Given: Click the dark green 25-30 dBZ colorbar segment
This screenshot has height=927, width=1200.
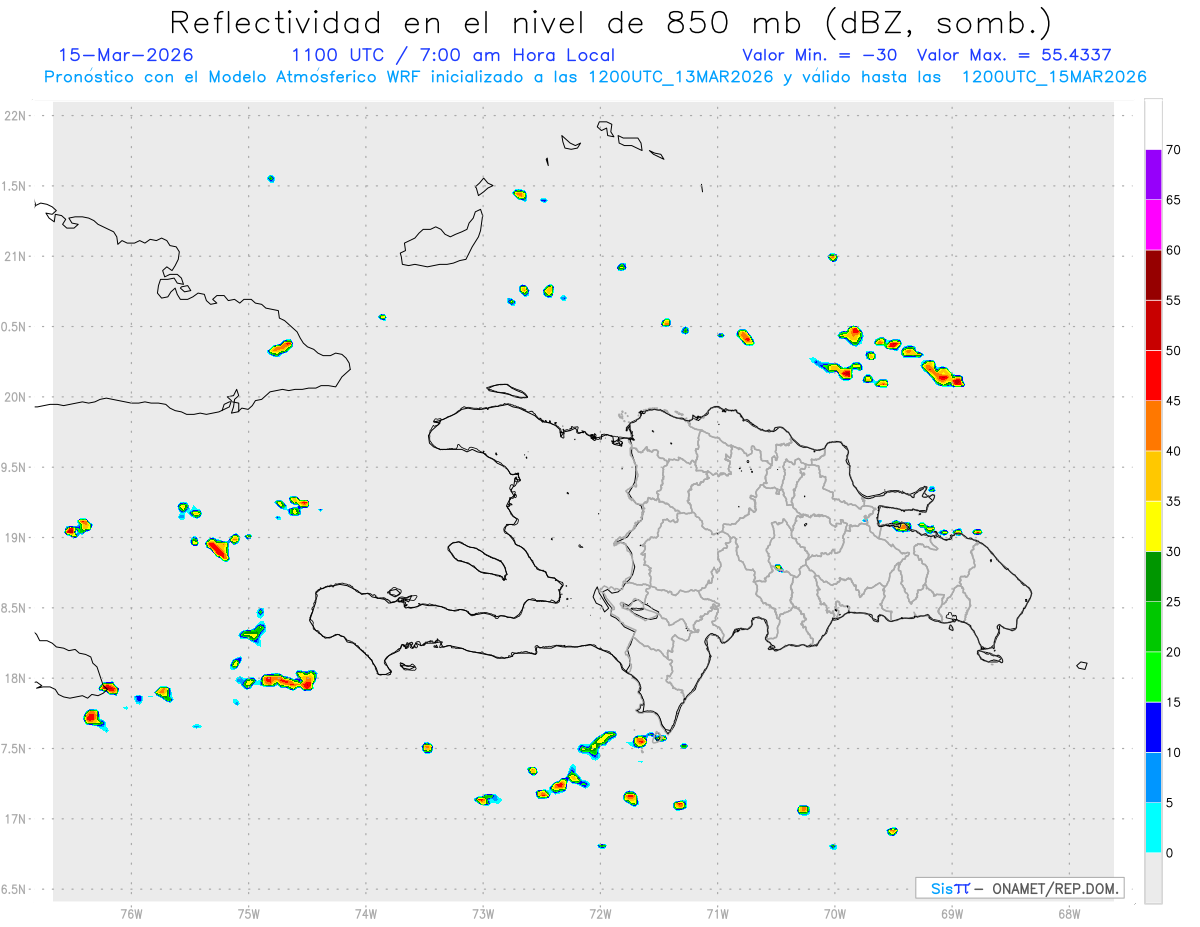Looking at the screenshot, I should pyautogui.click(x=1153, y=577).
